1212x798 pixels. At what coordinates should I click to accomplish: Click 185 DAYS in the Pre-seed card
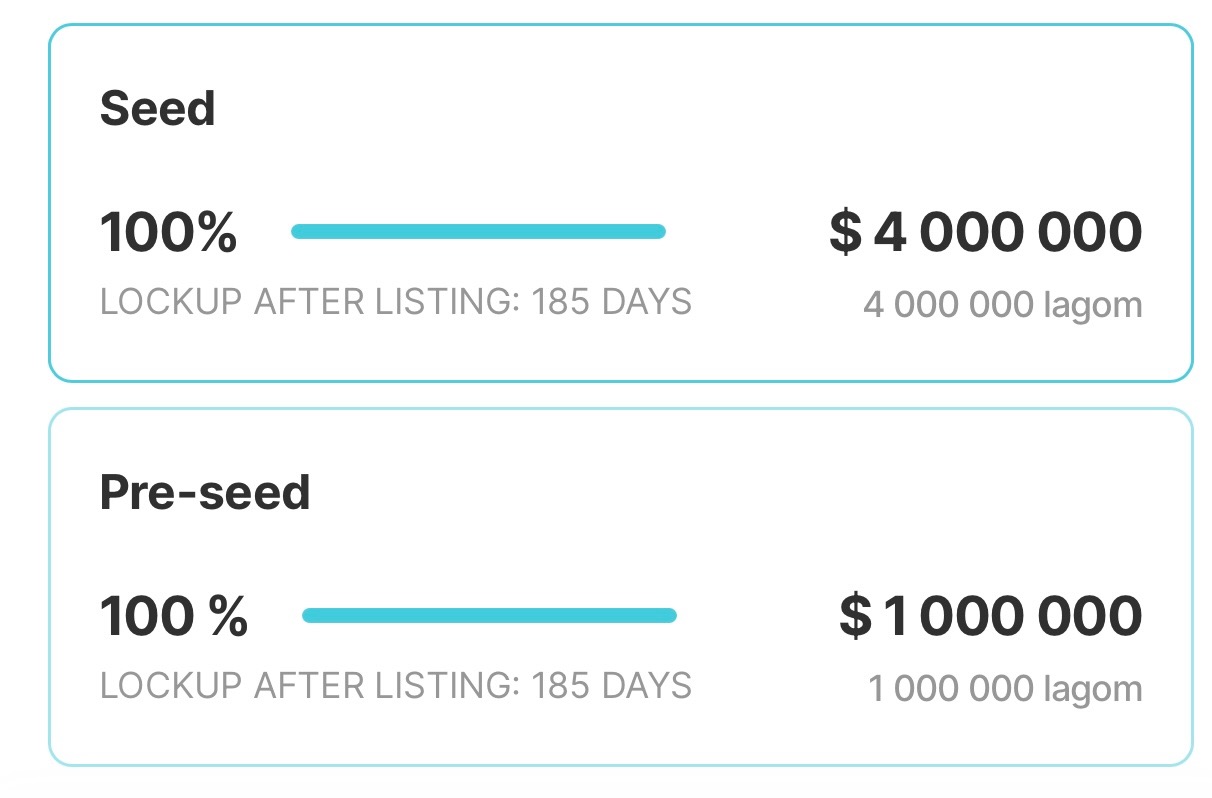(611, 686)
